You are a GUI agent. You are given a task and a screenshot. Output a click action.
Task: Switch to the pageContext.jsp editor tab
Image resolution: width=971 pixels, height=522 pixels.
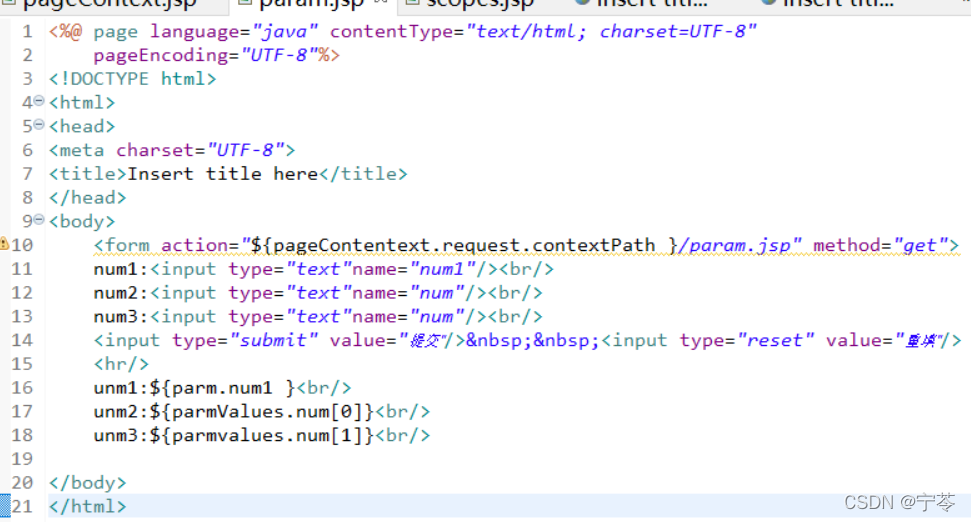(x=109, y=4)
